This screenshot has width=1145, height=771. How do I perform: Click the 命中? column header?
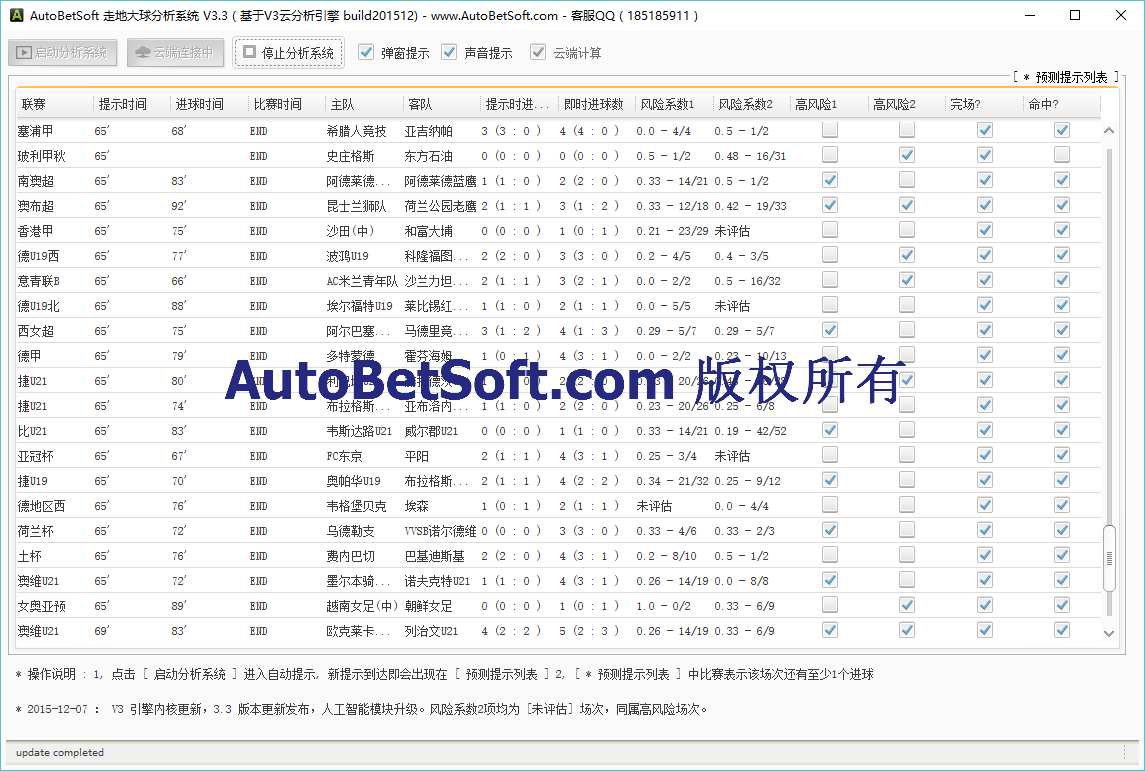point(1060,104)
